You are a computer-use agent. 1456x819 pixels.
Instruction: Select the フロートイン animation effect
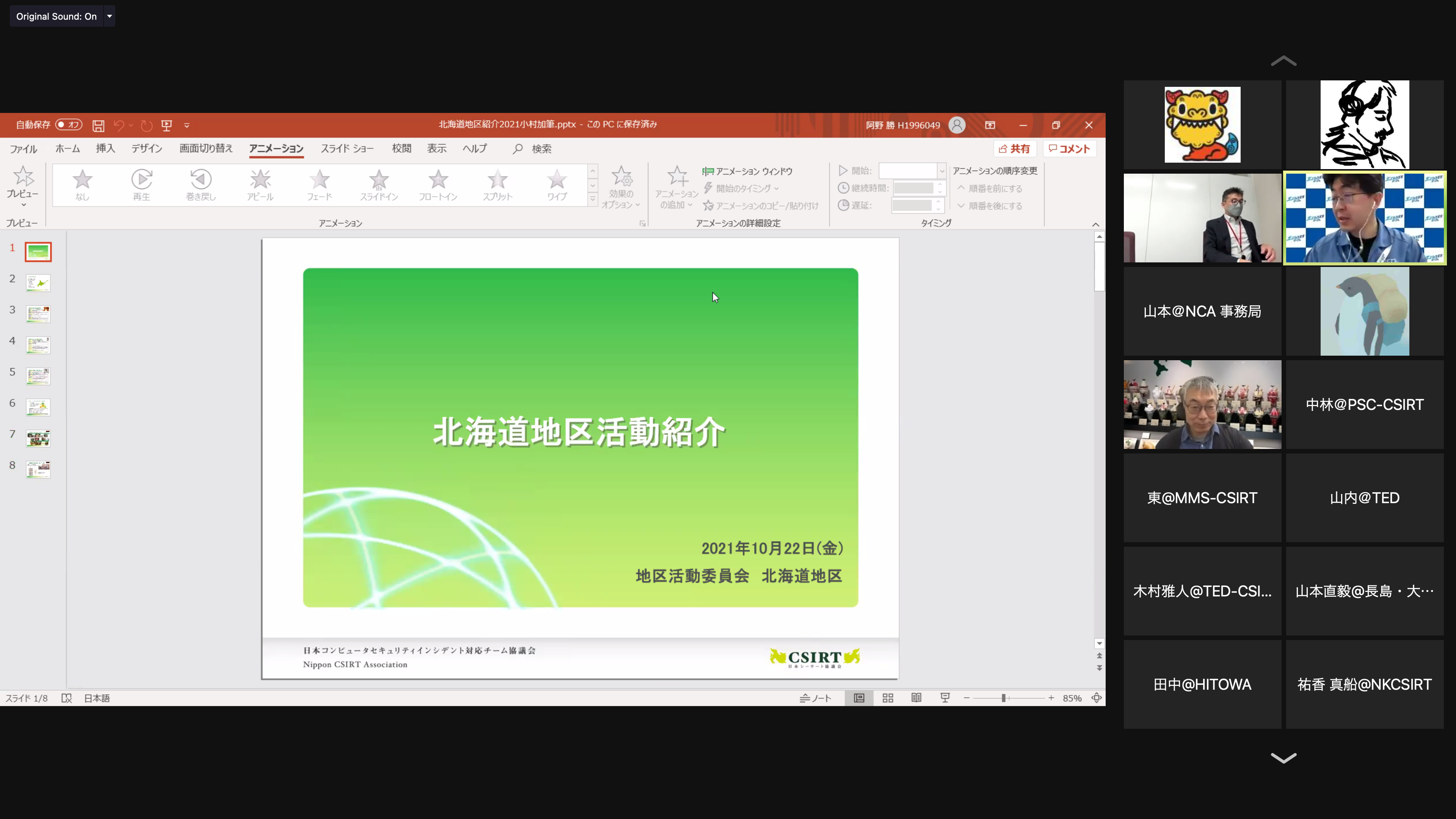[x=438, y=185]
